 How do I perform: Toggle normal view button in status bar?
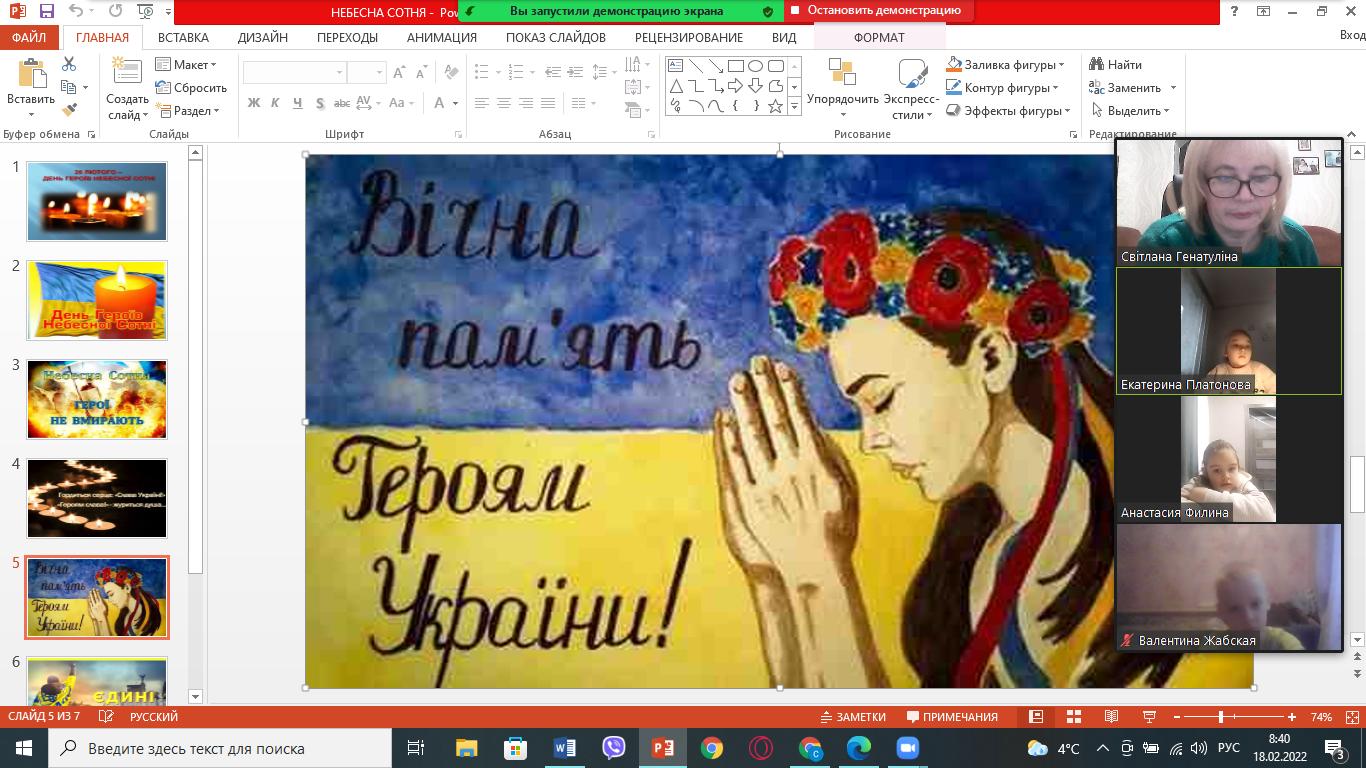(1036, 716)
